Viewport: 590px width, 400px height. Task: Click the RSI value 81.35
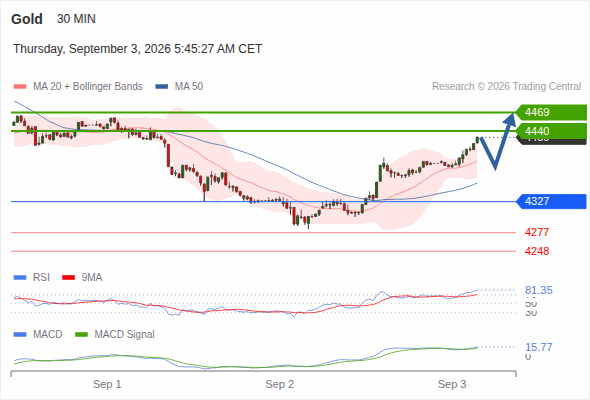pos(539,290)
